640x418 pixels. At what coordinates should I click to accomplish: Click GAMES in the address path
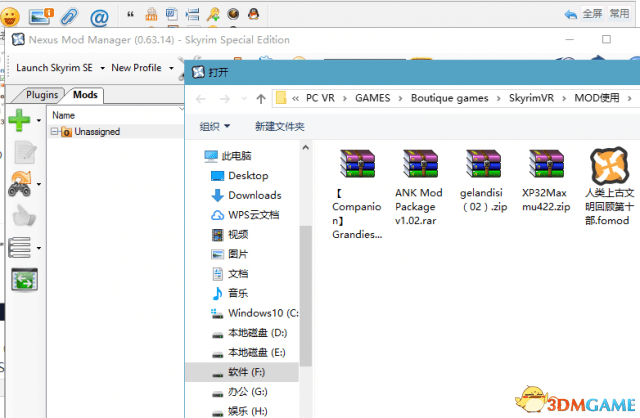point(372,98)
